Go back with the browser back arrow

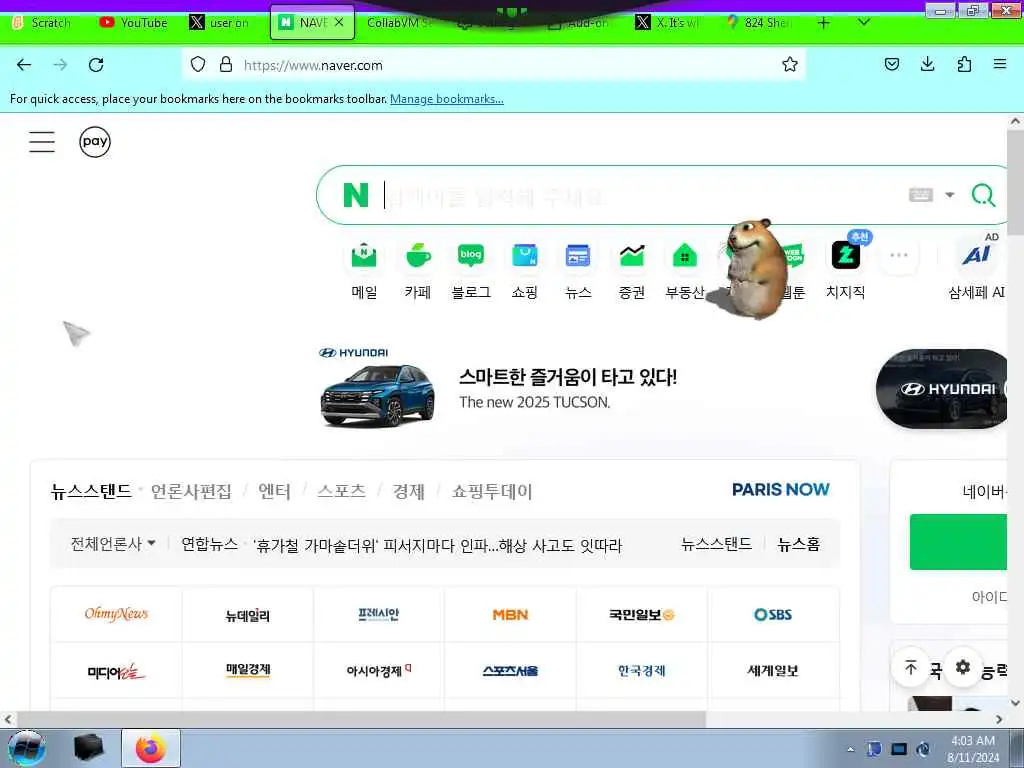(x=24, y=65)
